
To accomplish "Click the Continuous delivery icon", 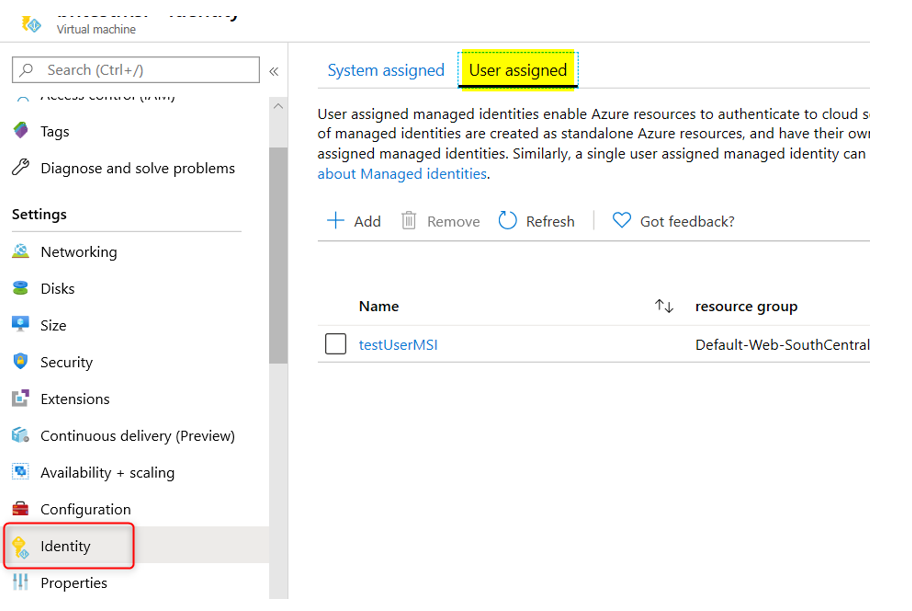I will click(x=21, y=435).
